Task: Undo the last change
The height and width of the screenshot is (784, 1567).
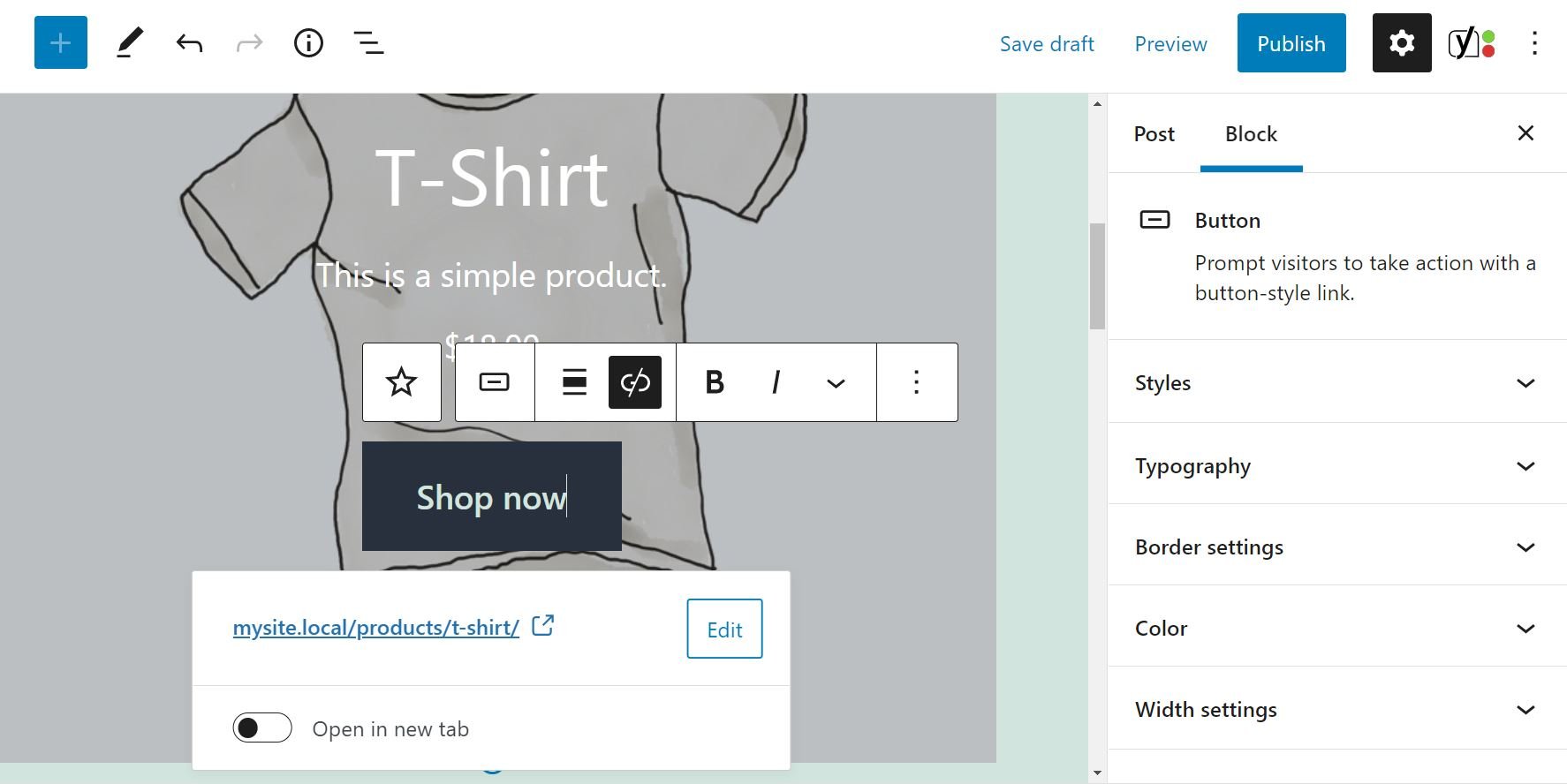Action: coord(189,42)
